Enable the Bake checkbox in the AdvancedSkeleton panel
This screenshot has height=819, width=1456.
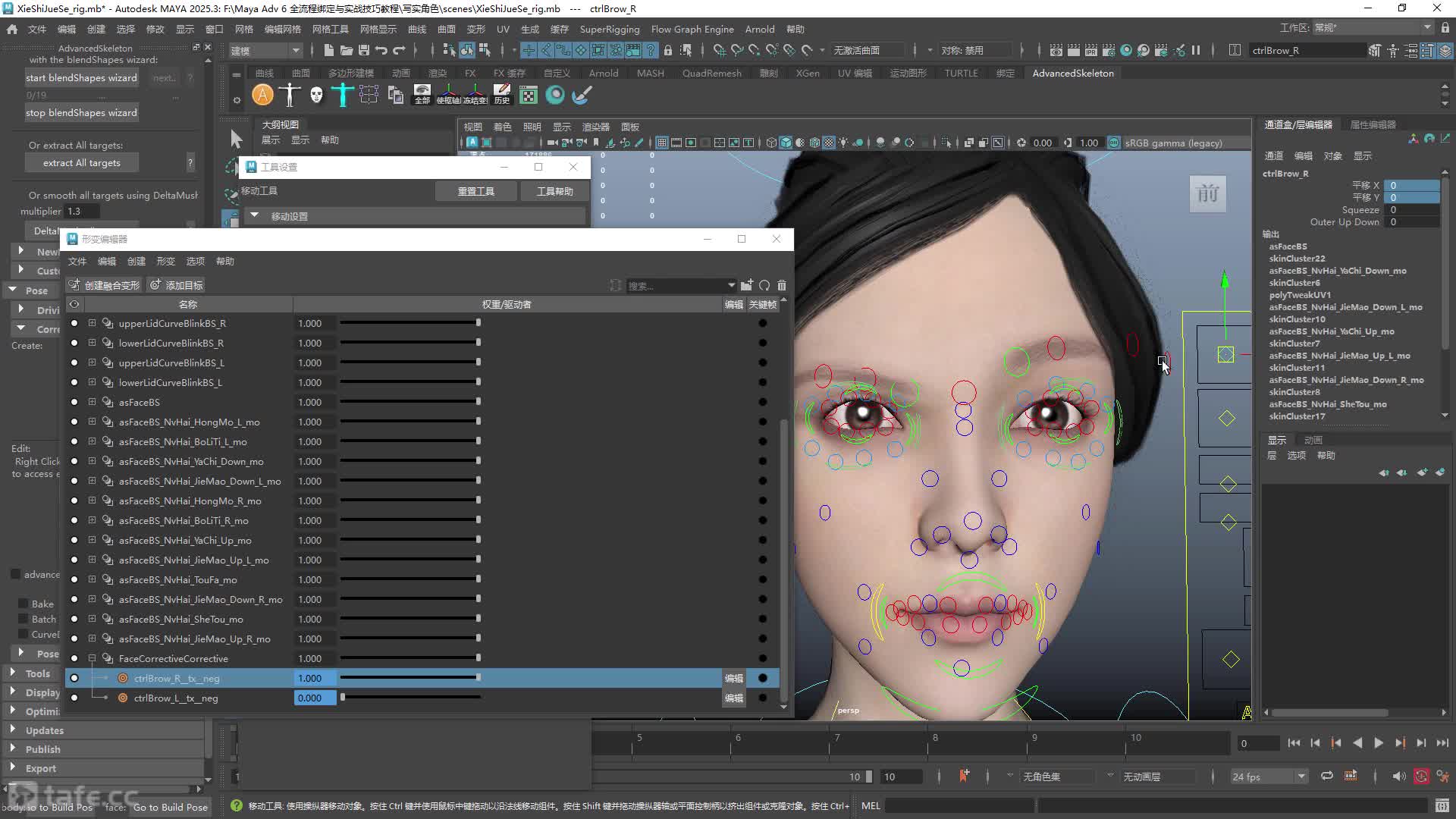23,604
